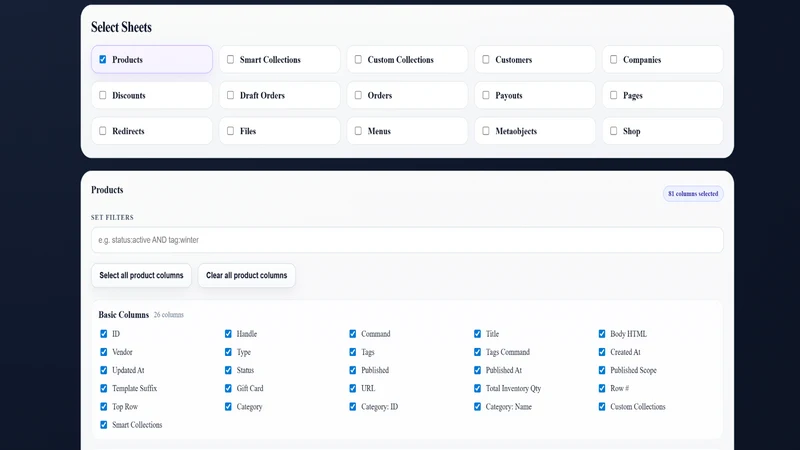
Task: Tick the Companies sheet checkbox
Action: tap(613, 59)
